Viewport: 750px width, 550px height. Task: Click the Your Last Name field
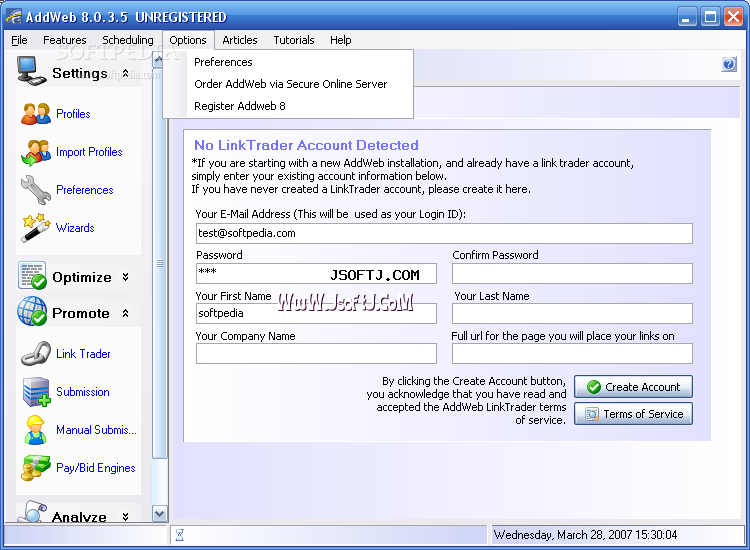coord(573,313)
